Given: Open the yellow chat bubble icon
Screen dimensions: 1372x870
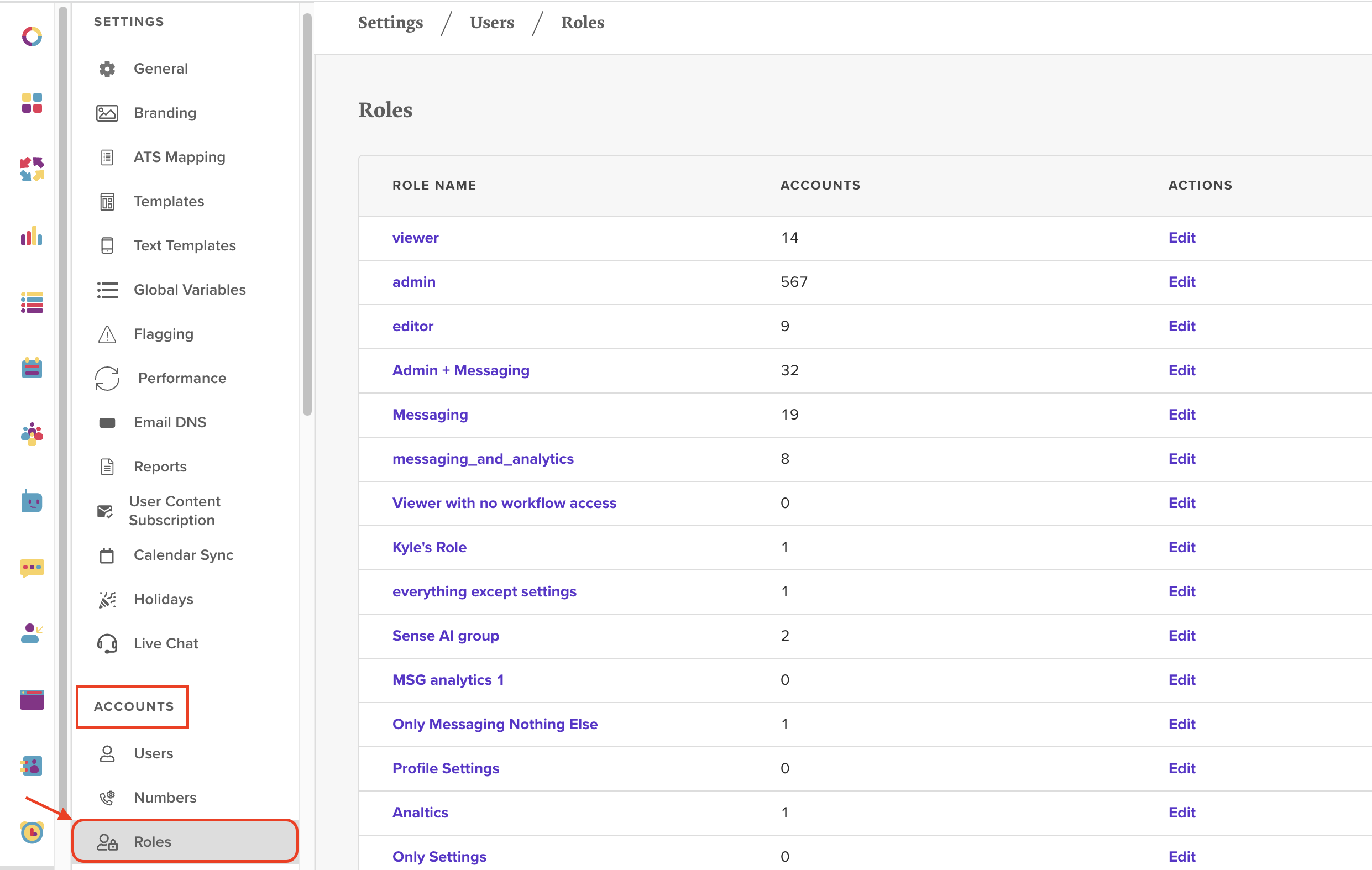Looking at the screenshot, I should 32,568.
